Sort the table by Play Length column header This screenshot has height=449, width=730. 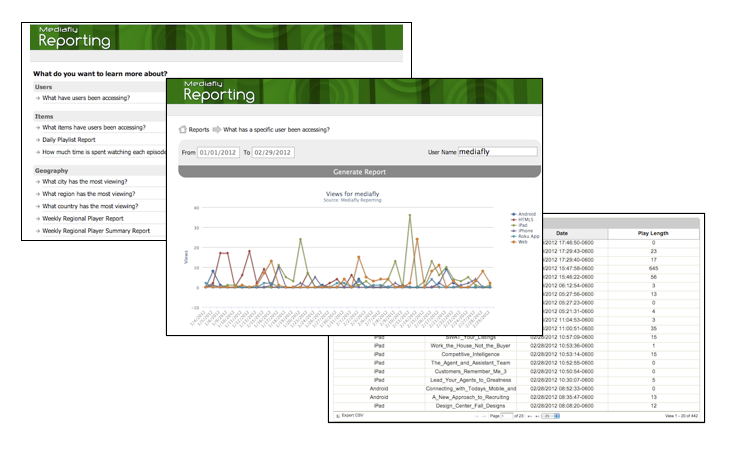(x=653, y=233)
